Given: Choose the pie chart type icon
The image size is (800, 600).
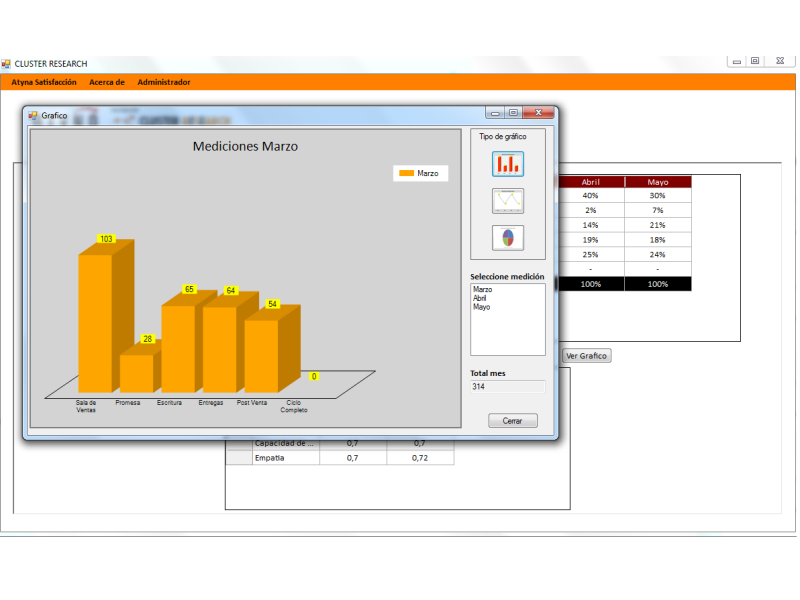Looking at the screenshot, I should (508, 238).
